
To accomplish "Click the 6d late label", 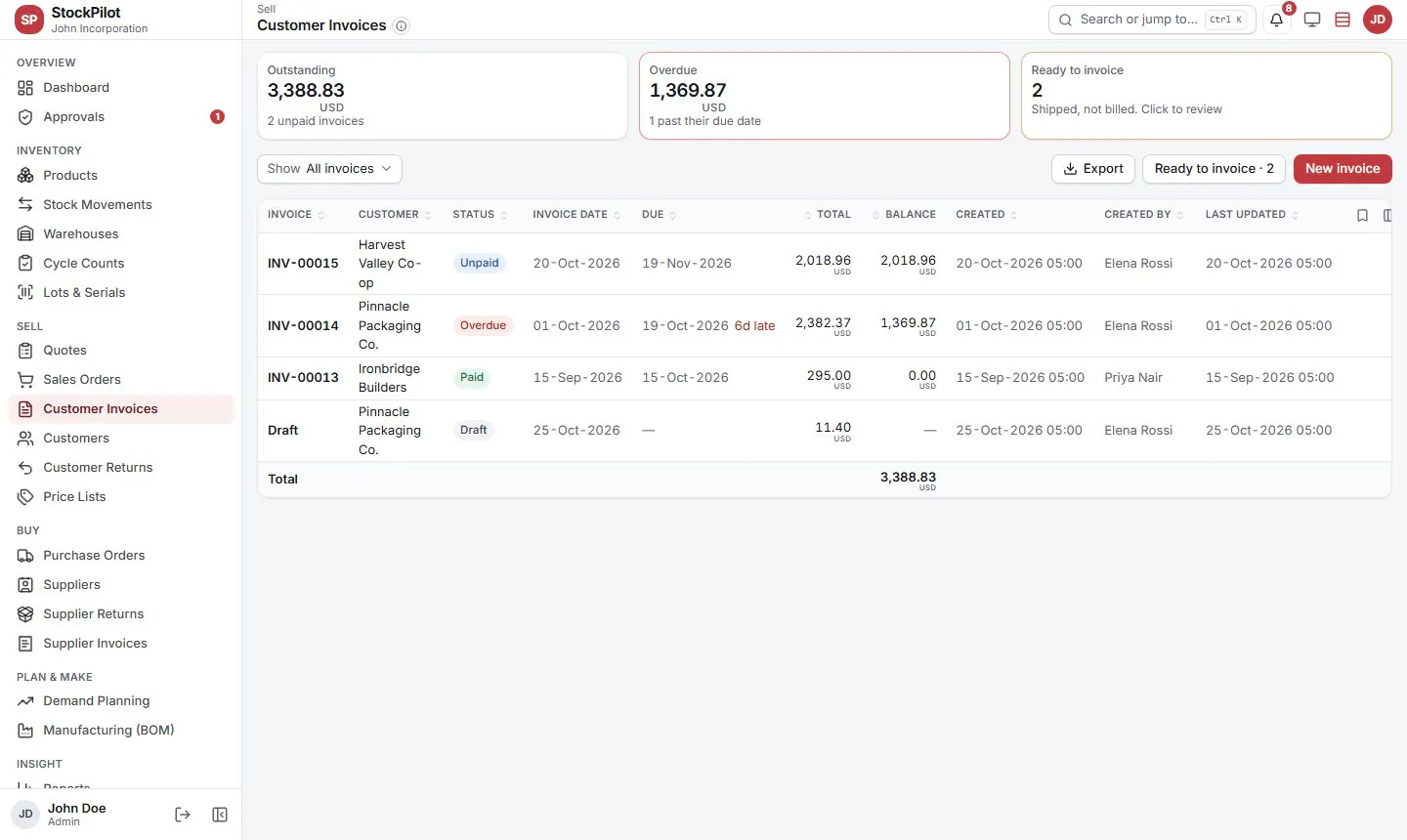I will pyautogui.click(x=754, y=326).
